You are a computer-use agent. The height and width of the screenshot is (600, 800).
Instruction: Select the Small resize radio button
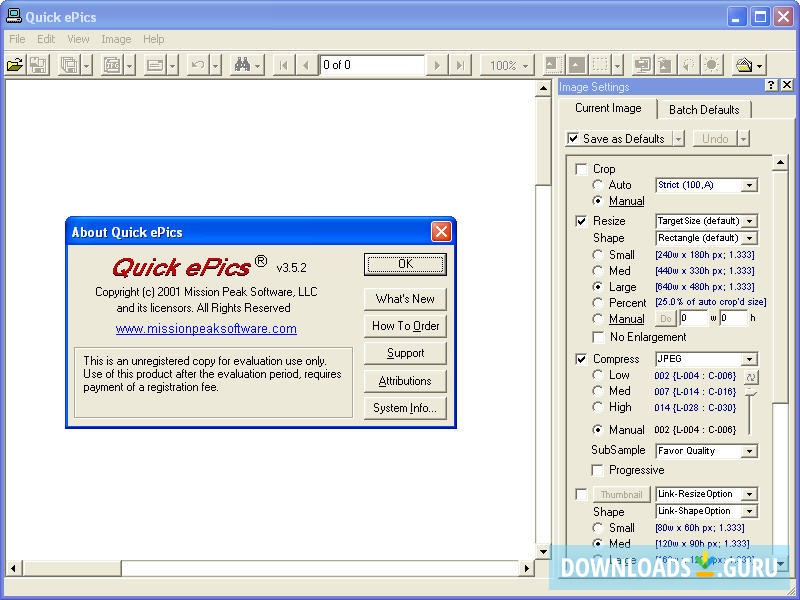[x=597, y=255]
